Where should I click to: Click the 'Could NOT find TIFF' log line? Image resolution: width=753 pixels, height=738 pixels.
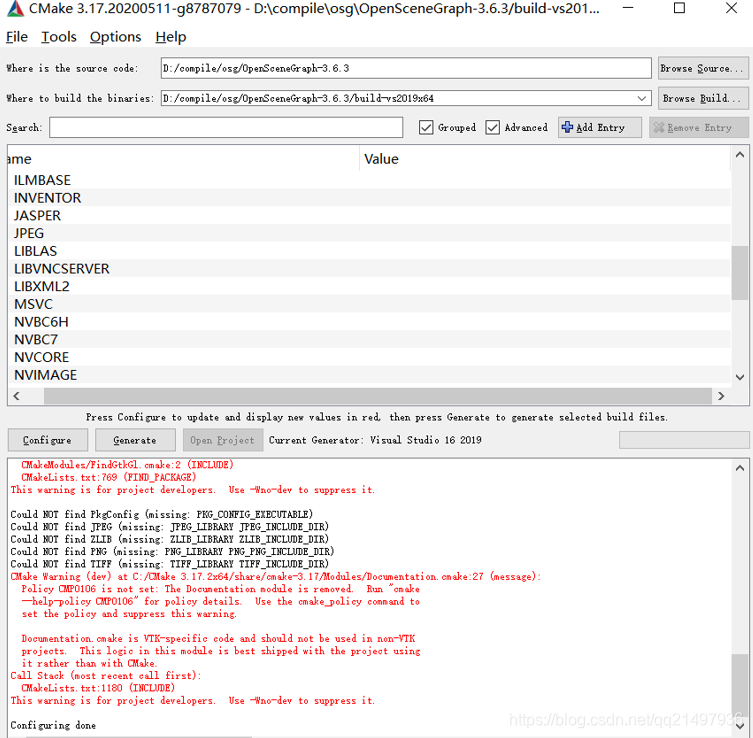point(170,564)
